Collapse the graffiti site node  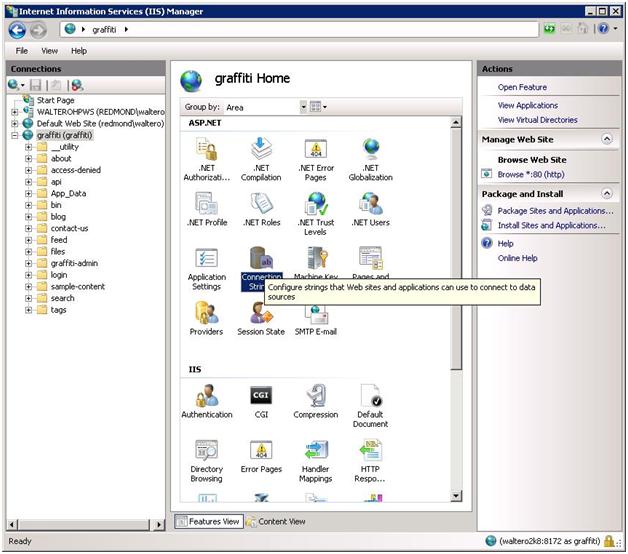[x=15, y=135]
